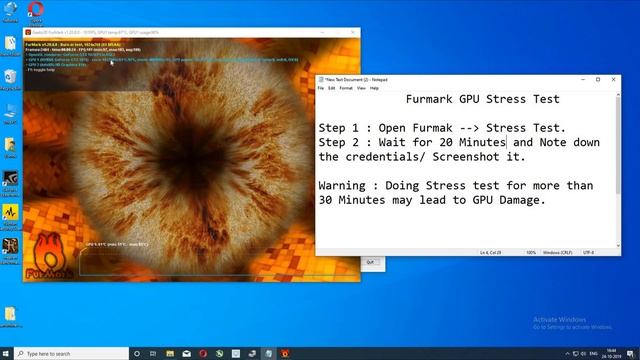640x360 pixels.
Task: Click the 100% zoom status entry
Action: (x=531, y=253)
